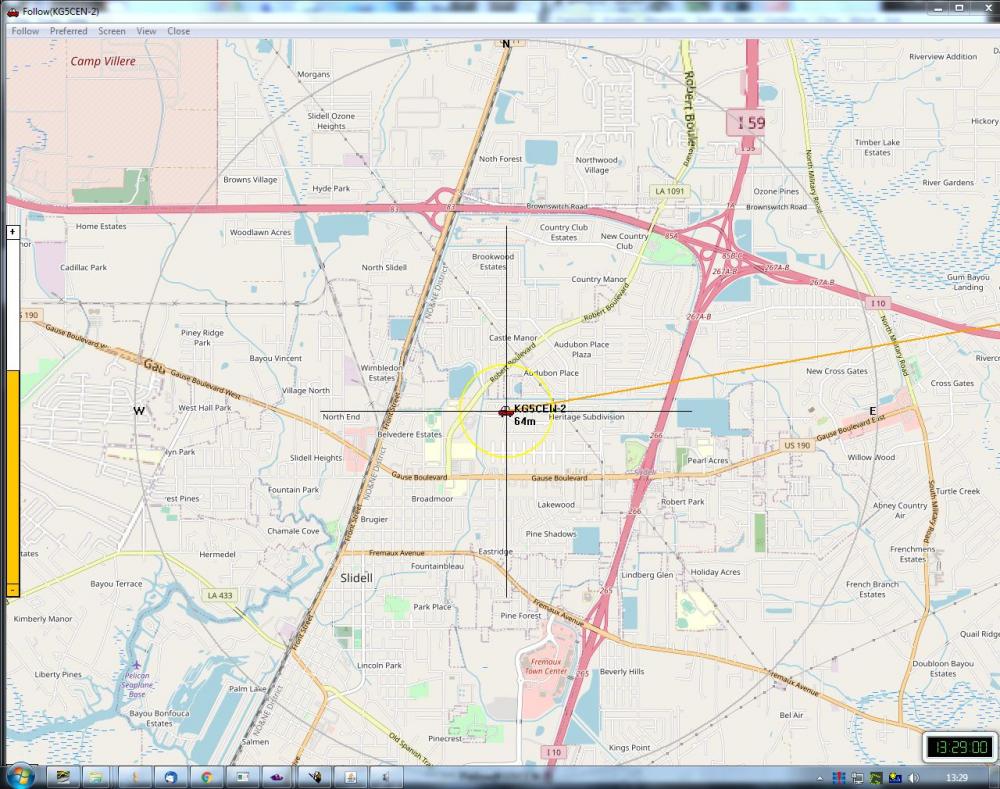Image resolution: width=1000 pixels, height=789 pixels.
Task: Click the zoom-in plus button
Action: 13,231
